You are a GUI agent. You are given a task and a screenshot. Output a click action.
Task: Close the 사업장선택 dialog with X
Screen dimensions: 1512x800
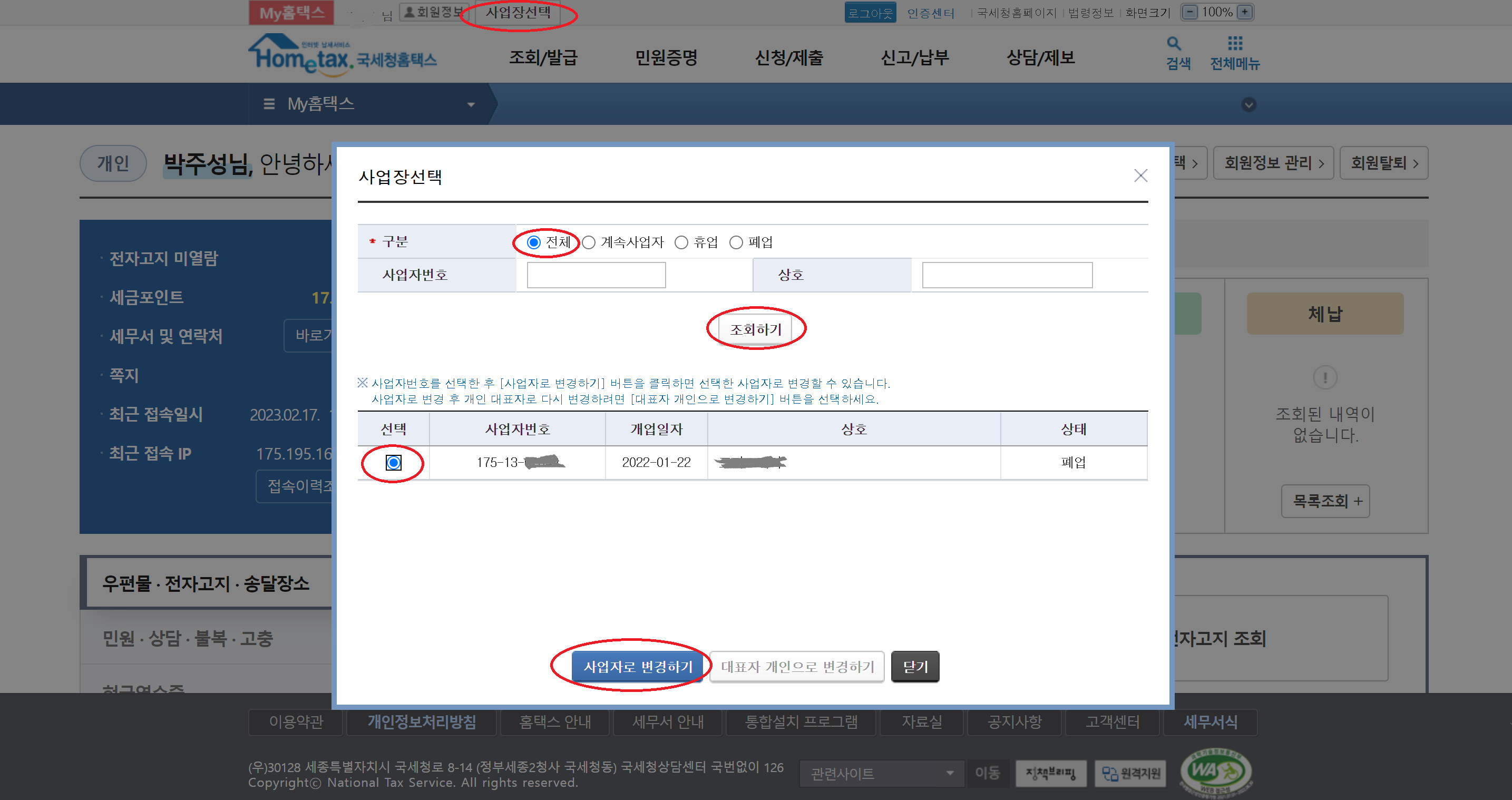click(1140, 175)
